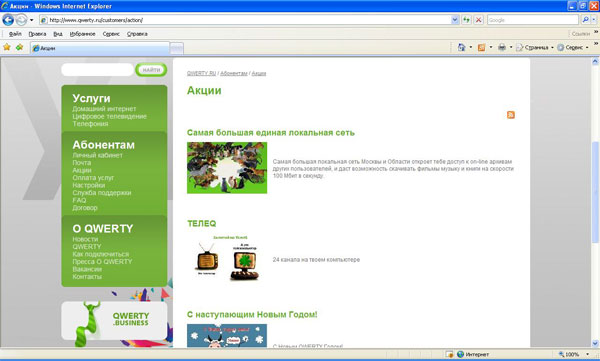Screen dimensions: 600x361
Task: Click the blank New Tab button
Action: pos(176,48)
